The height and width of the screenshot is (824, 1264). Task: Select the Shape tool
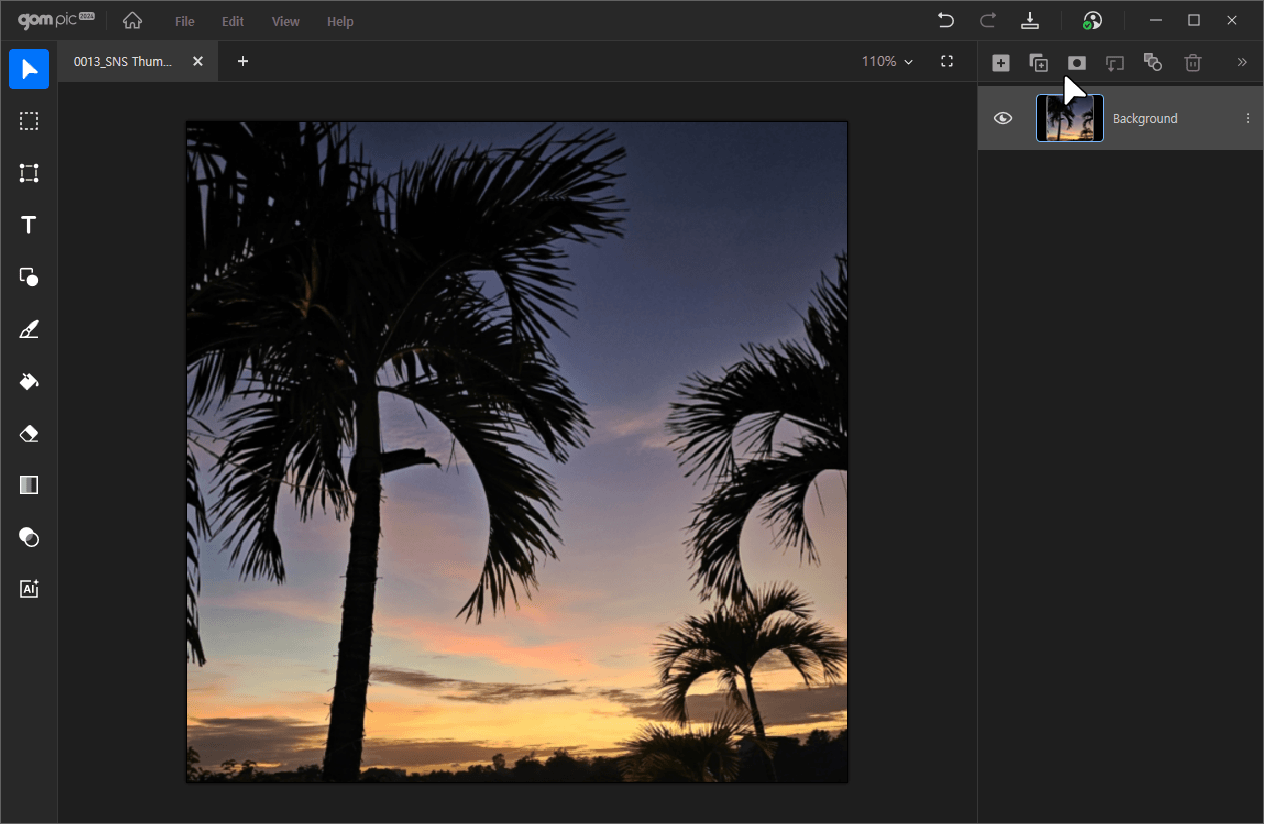point(29,277)
